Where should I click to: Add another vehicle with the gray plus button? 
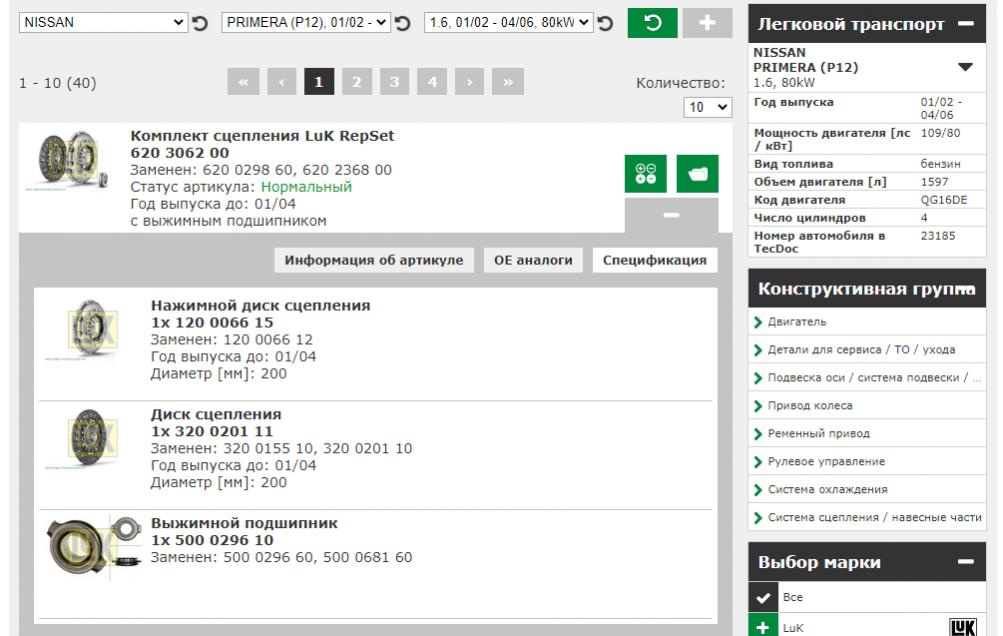[x=707, y=23]
